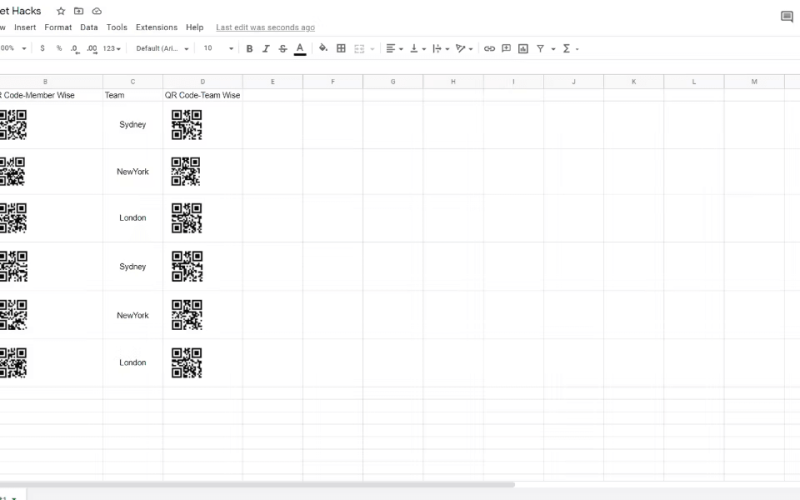Select column C header

[x=133, y=82]
